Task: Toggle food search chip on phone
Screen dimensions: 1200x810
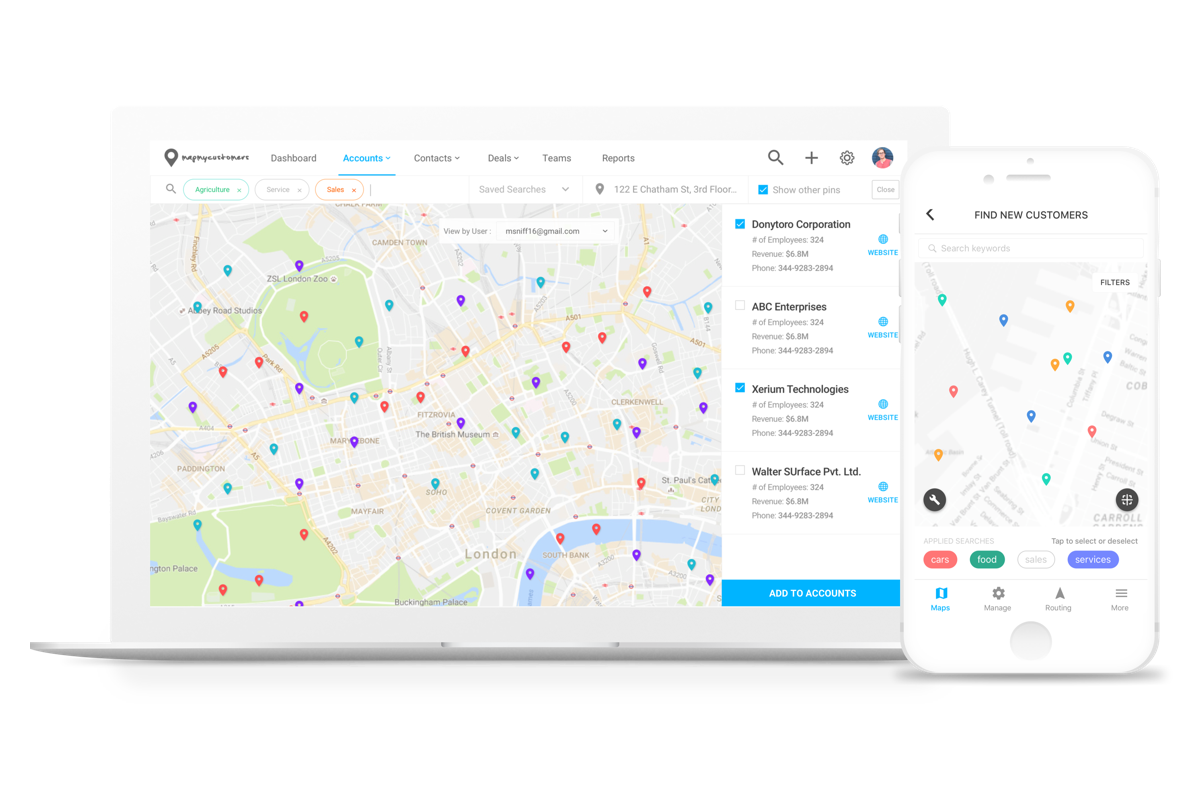Action: pyautogui.click(x=987, y=560)
